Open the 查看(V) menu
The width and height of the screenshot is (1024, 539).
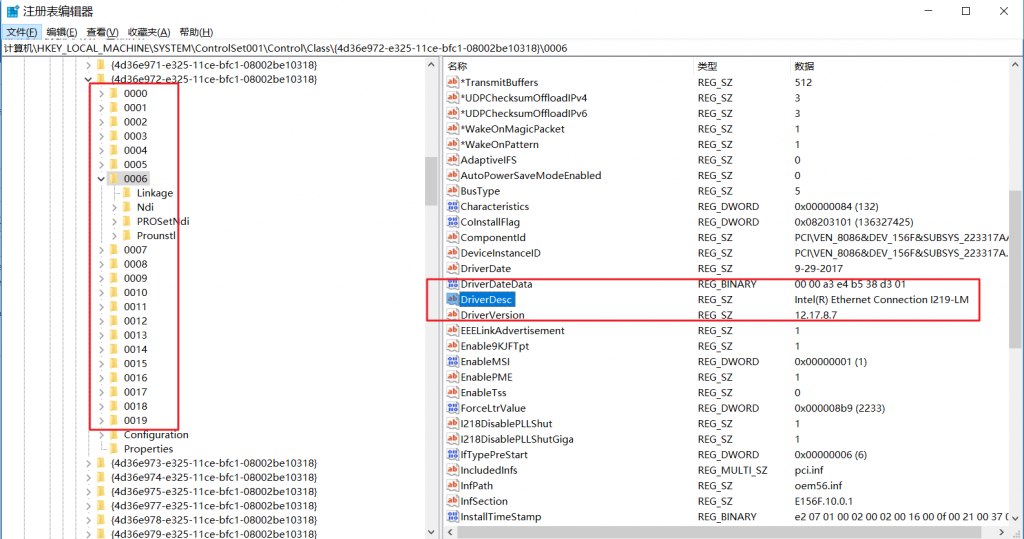(x=103, y=32)
